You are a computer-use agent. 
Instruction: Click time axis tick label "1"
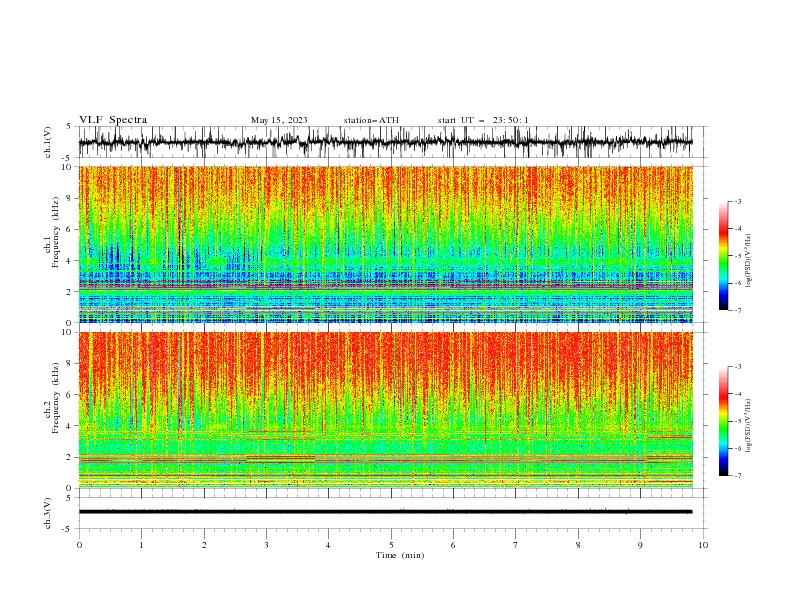tap(141, 545)
